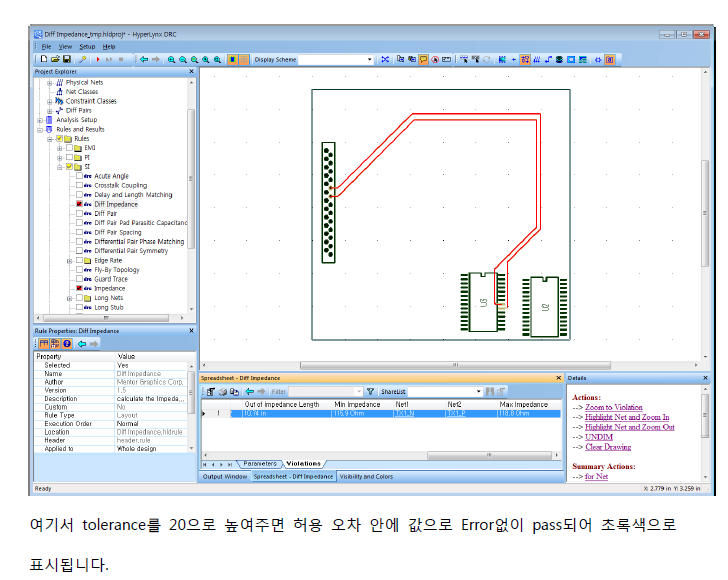Switch to the Parameters tab
Viewport: 728px width, 580px height.
(260, 464)
